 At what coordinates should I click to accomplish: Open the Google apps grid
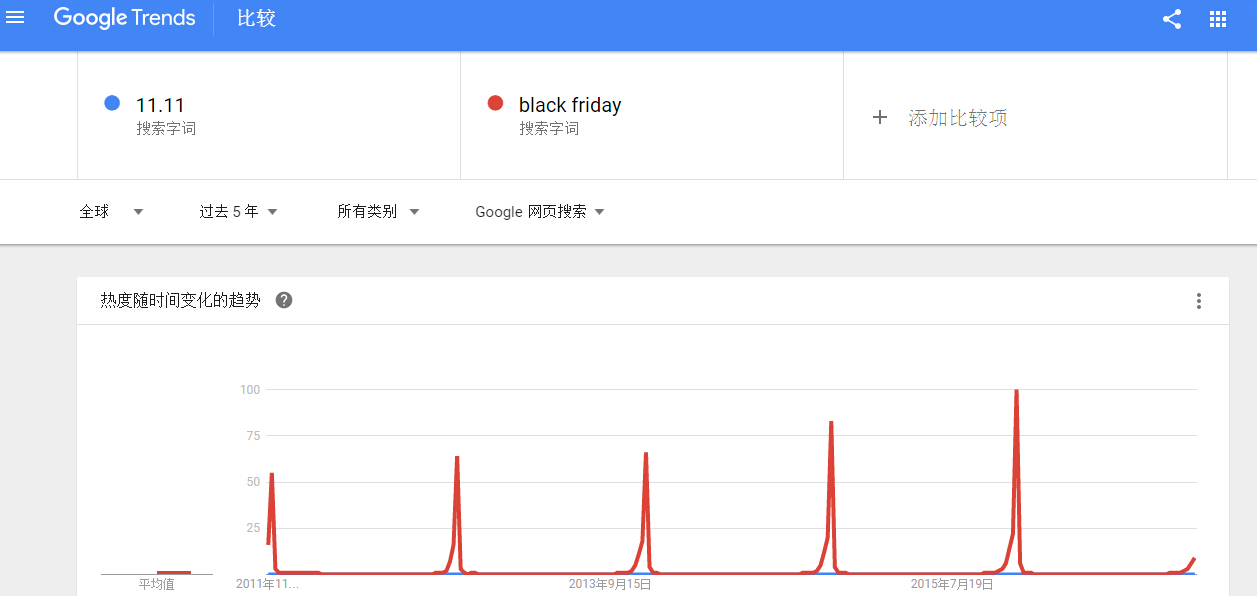click(1218, 19)
